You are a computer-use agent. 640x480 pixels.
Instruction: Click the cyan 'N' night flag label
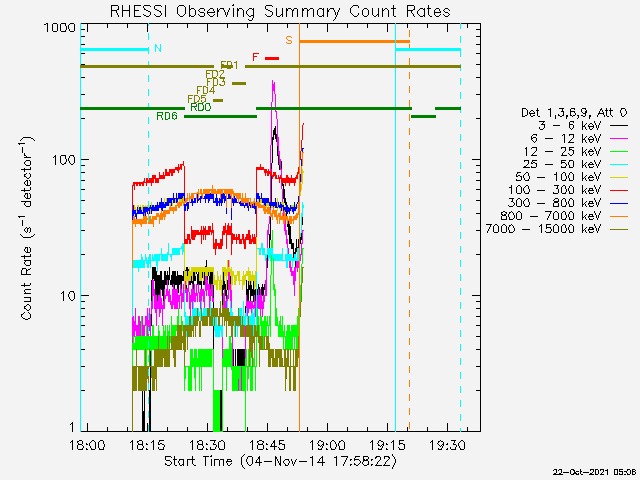click(x=158, y=48)
